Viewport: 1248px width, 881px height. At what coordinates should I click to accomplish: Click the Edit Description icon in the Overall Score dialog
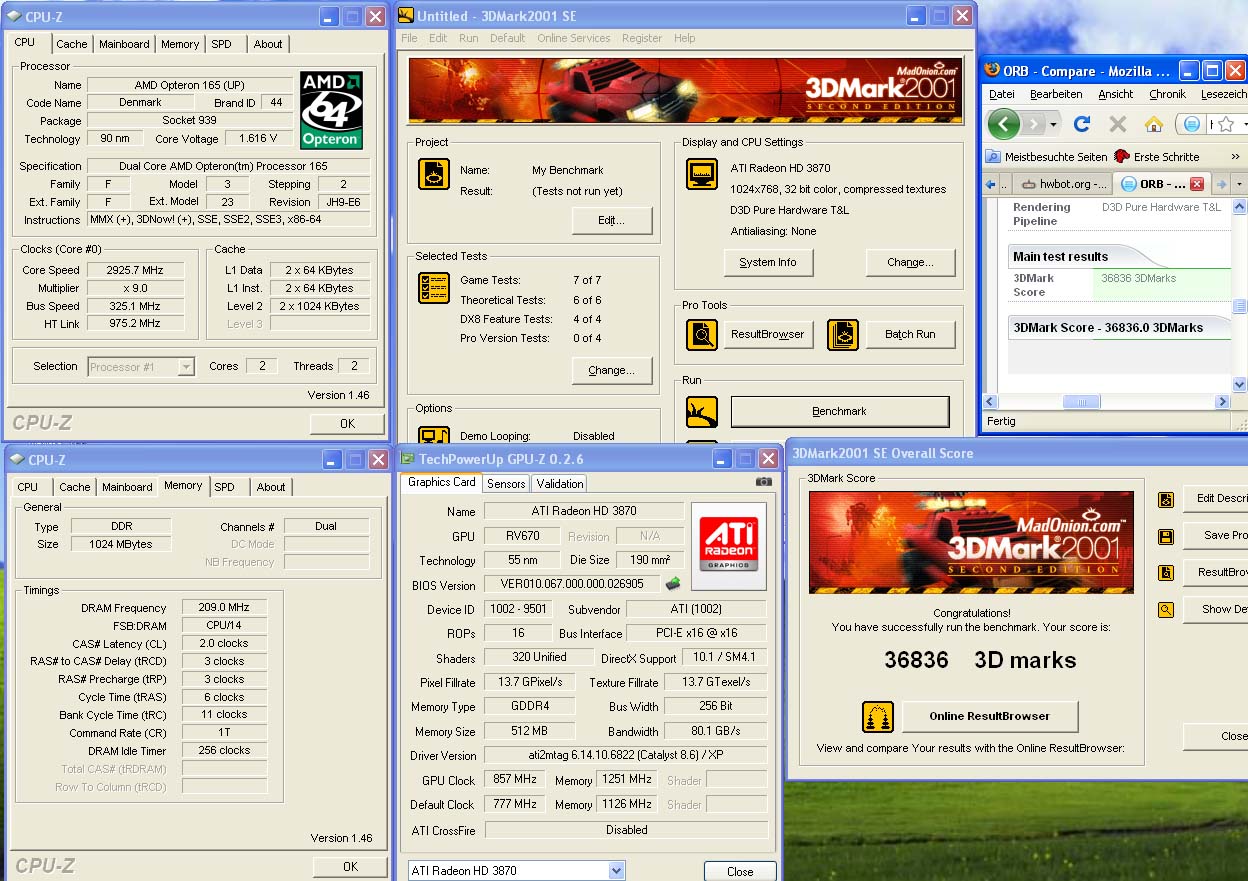tap(1166, 499)
